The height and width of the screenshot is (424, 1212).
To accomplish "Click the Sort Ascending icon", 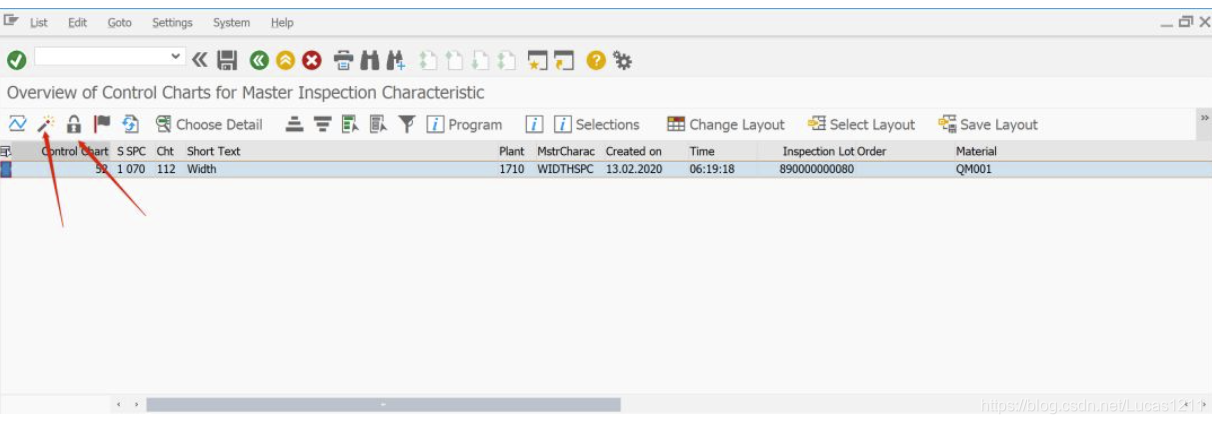I will tap(294, 124).
